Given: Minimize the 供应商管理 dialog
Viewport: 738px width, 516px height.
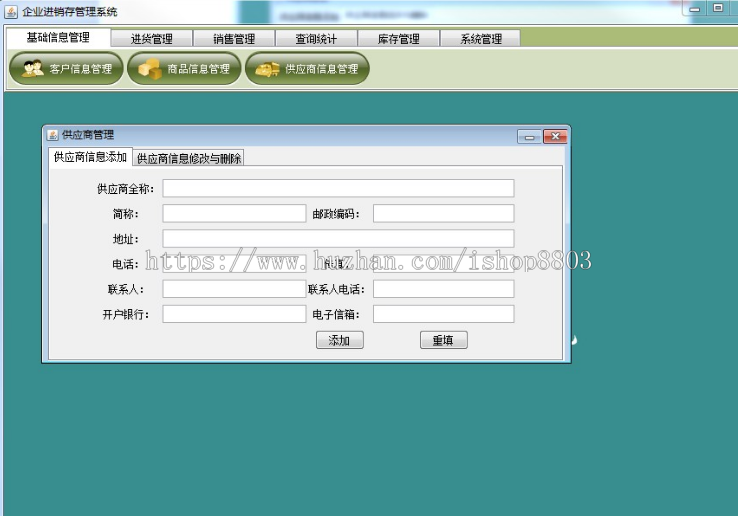Looking at the screenshot, I should pyautogui.click(x=529, y=137).
